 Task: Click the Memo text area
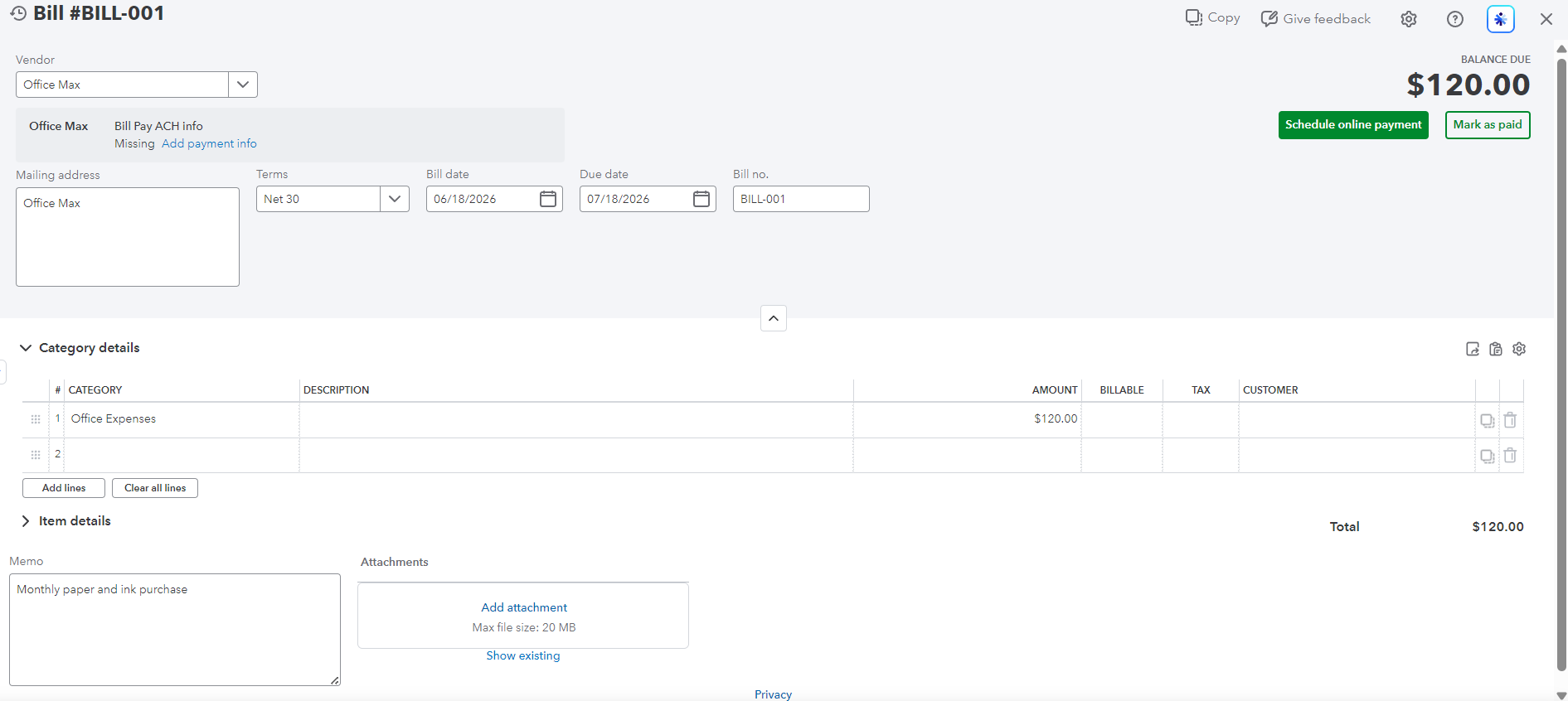(x=175, y=630)
